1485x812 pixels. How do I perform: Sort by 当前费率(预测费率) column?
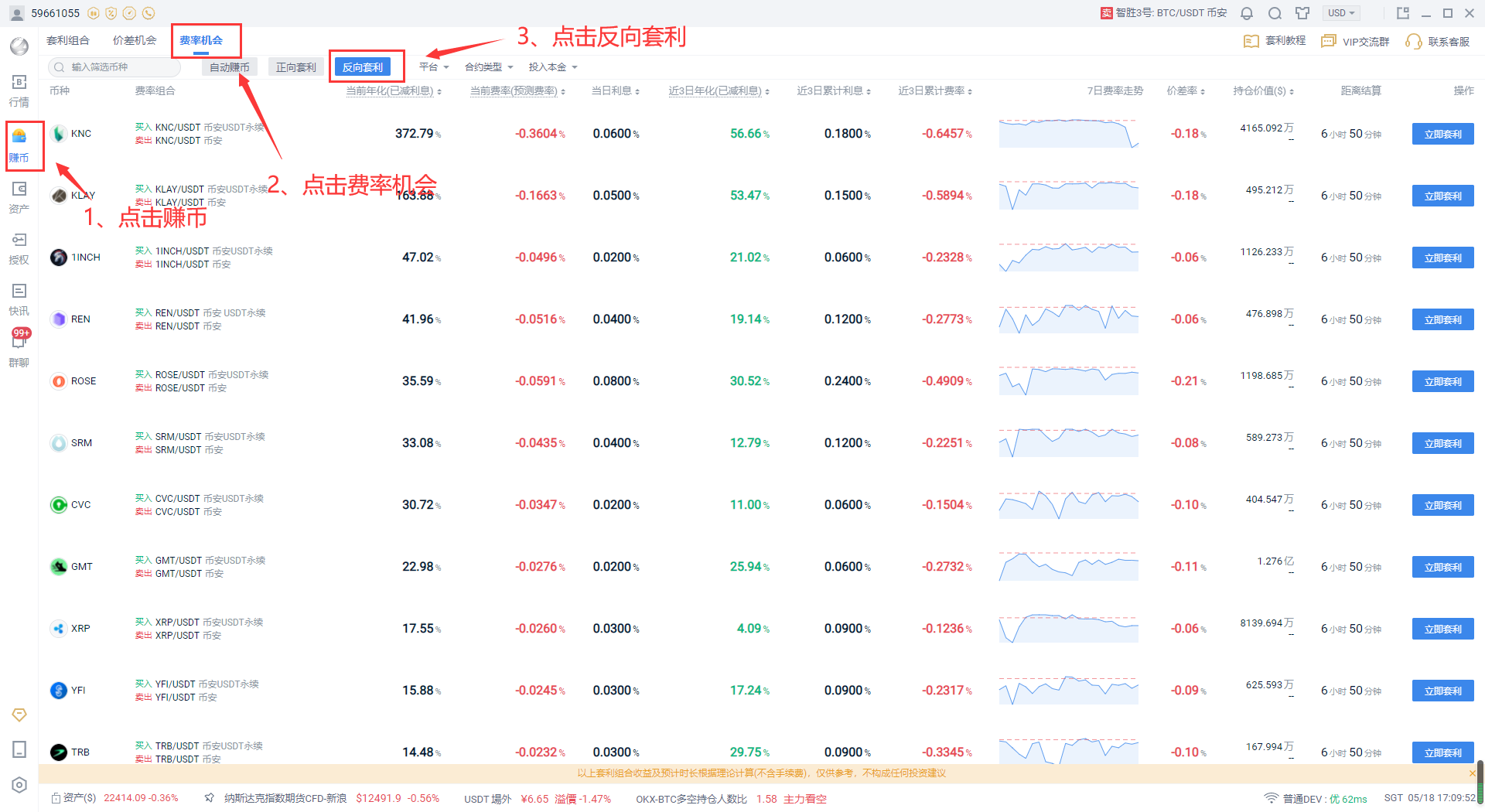tap(517, 91)
